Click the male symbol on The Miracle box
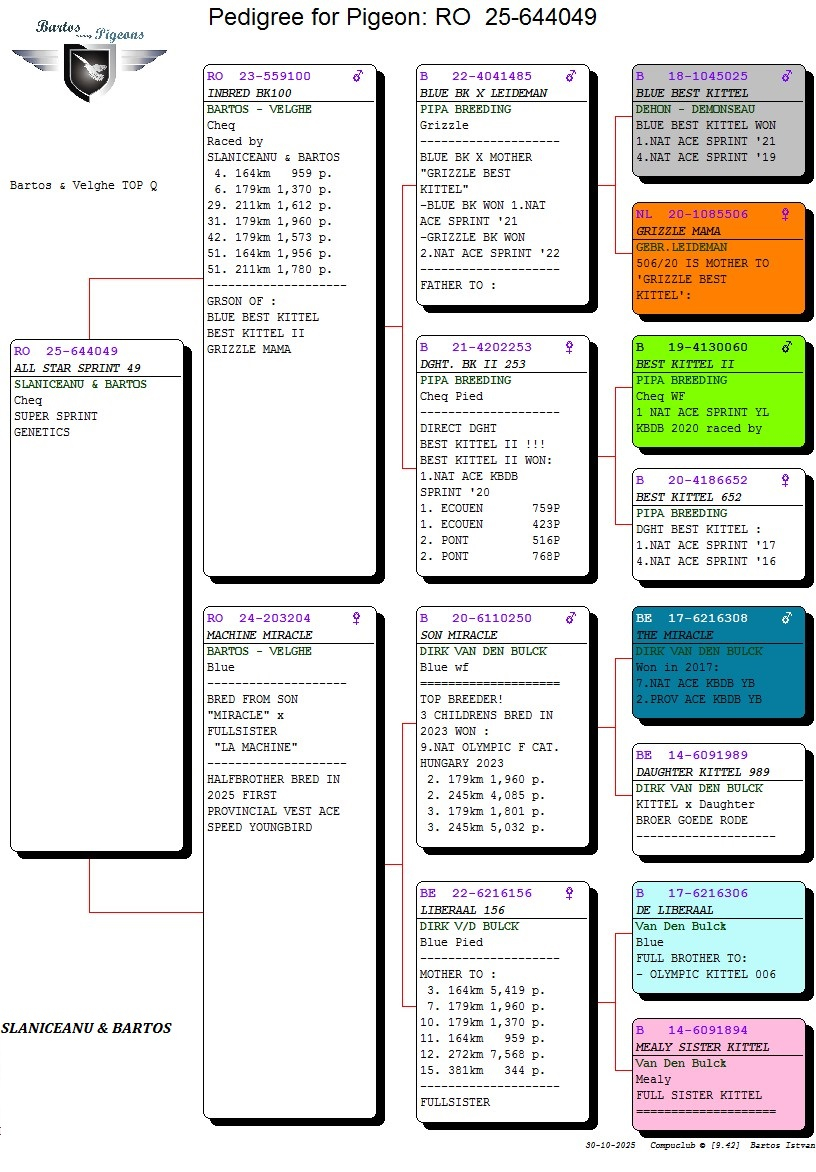The image size is (816, 1172). coord(787,618)
